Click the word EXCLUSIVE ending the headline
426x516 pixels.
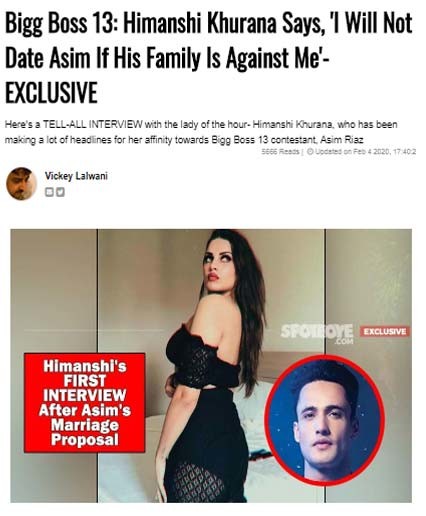pos(51,92)
